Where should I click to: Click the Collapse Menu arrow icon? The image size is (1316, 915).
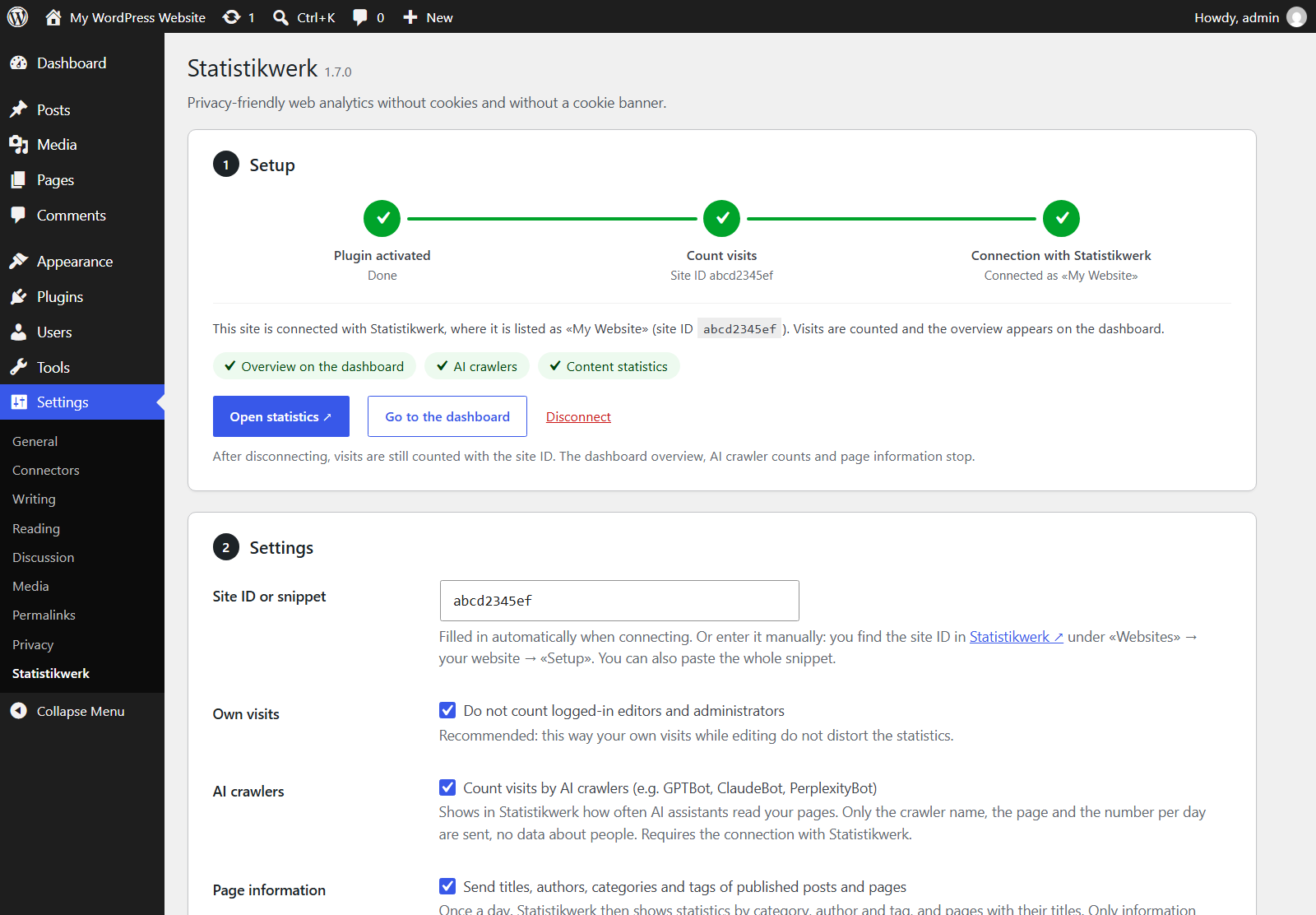point(18,711)
